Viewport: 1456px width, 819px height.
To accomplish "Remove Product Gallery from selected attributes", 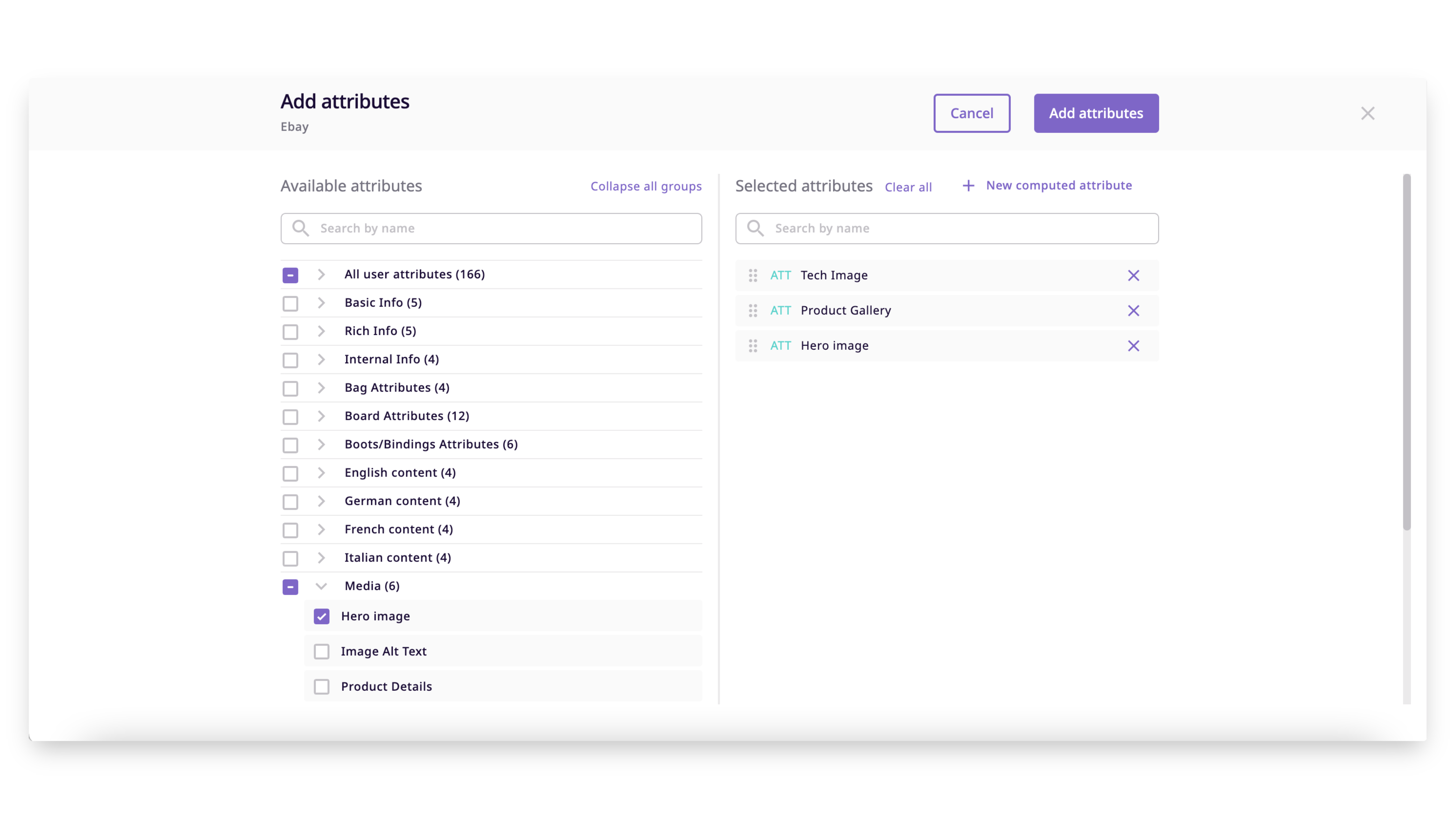I will tap(1133, 310).
